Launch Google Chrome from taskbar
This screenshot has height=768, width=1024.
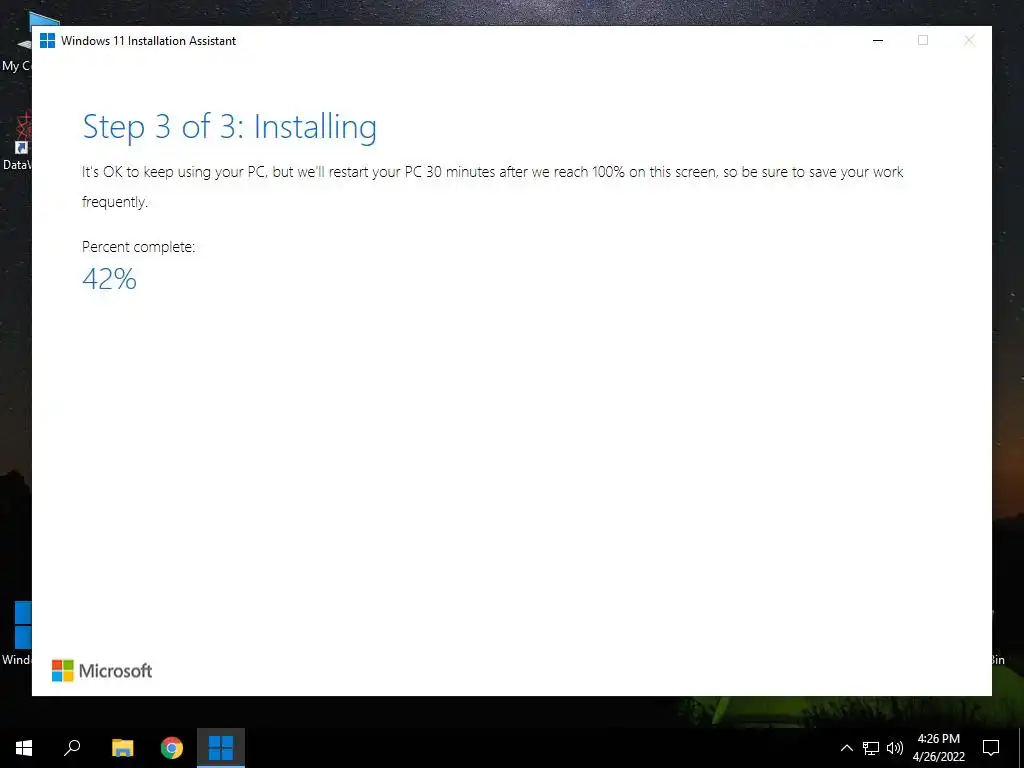coord(172,748)
